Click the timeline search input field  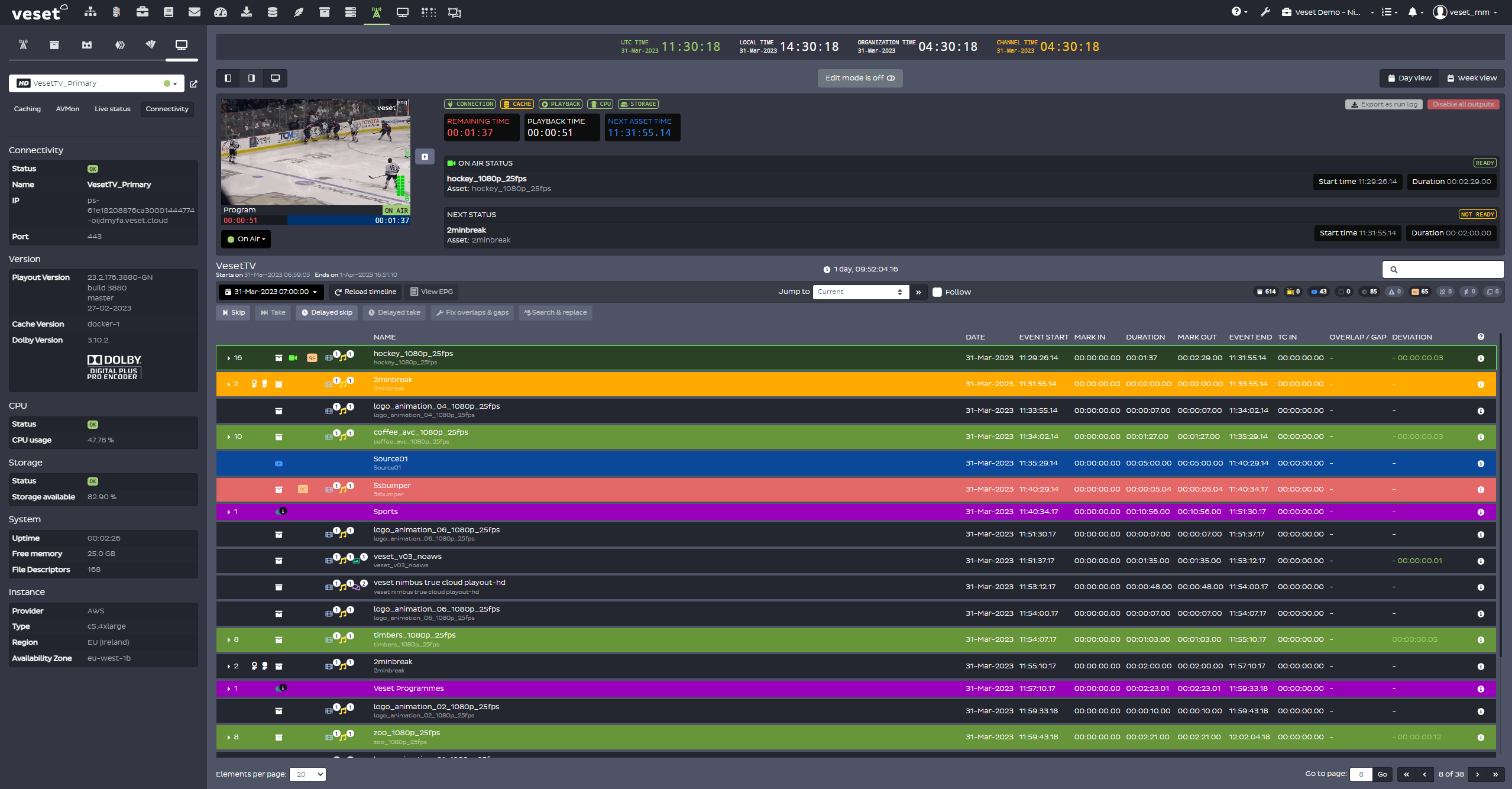[x=1443, y=270]
